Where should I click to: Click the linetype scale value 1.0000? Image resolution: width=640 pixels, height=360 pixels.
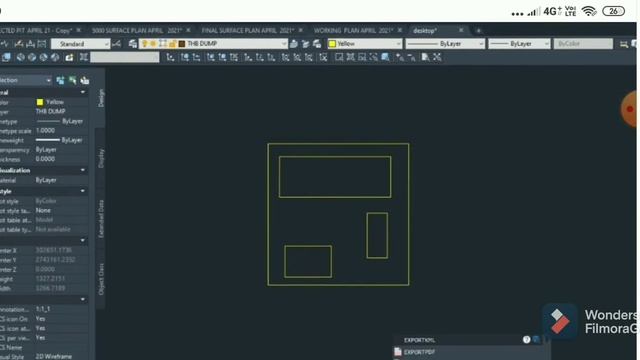click(45, 131)
